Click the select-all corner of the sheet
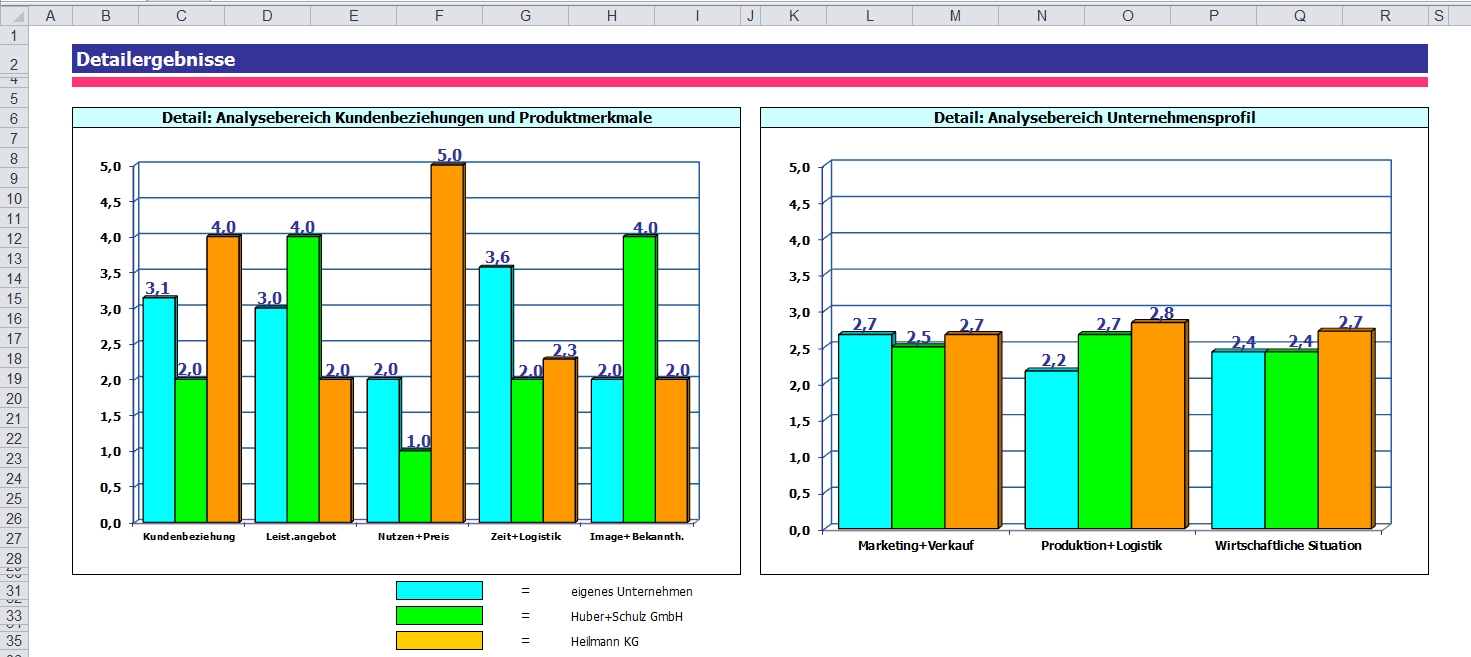This screenshot has height=657, width=1471. point(14,16)
